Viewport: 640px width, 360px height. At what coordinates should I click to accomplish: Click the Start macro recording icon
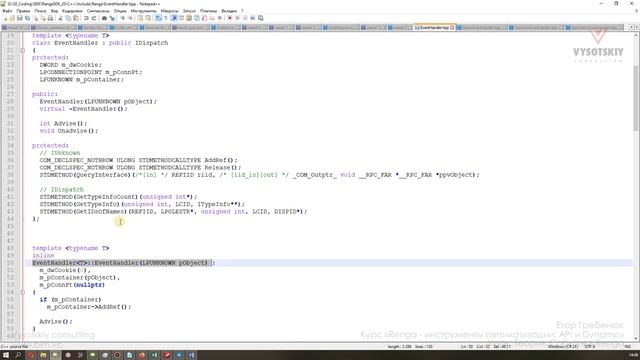[x=230, y=18]
